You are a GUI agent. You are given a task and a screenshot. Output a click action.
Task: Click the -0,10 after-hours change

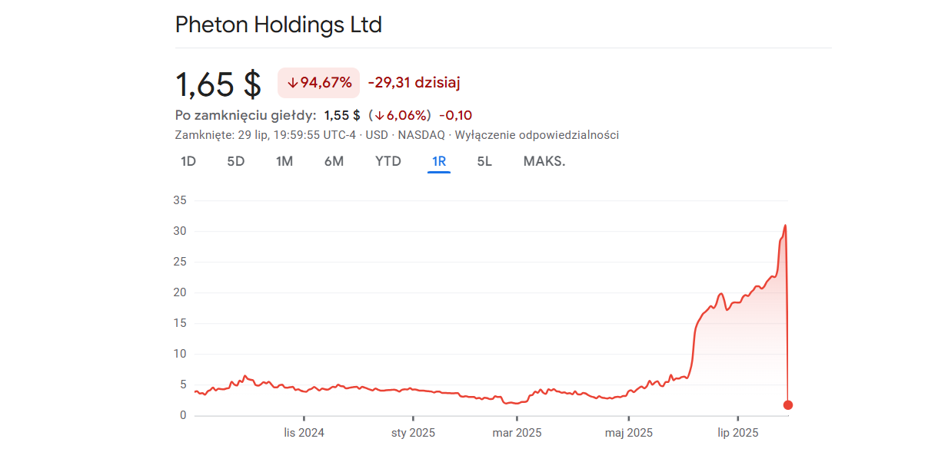pyautogui.click(x=456, y=115)
